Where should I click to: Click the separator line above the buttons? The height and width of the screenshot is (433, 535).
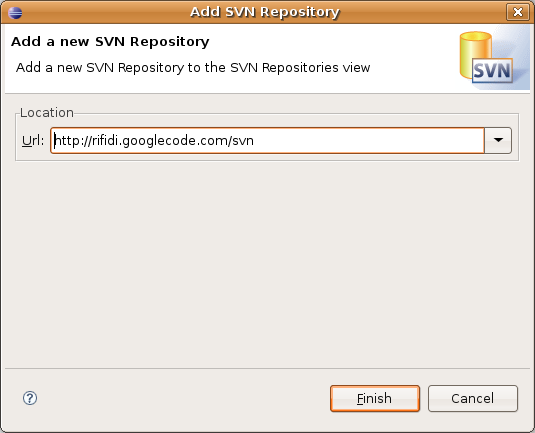click(x=267, y=369)
